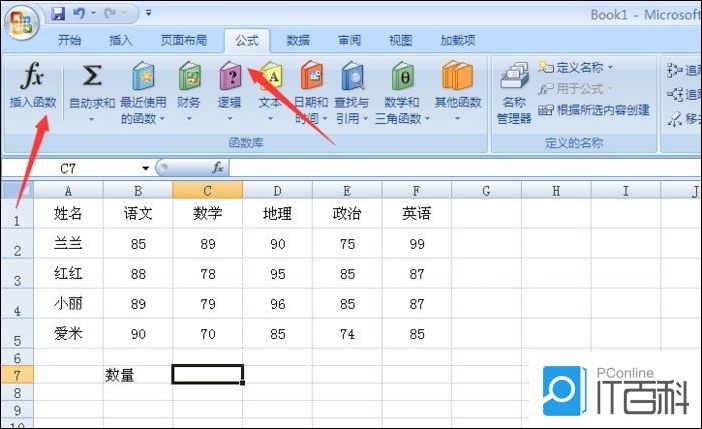Expand the 财务 dropdown arrow
702x429 pixels.
(x=189, y=119)
